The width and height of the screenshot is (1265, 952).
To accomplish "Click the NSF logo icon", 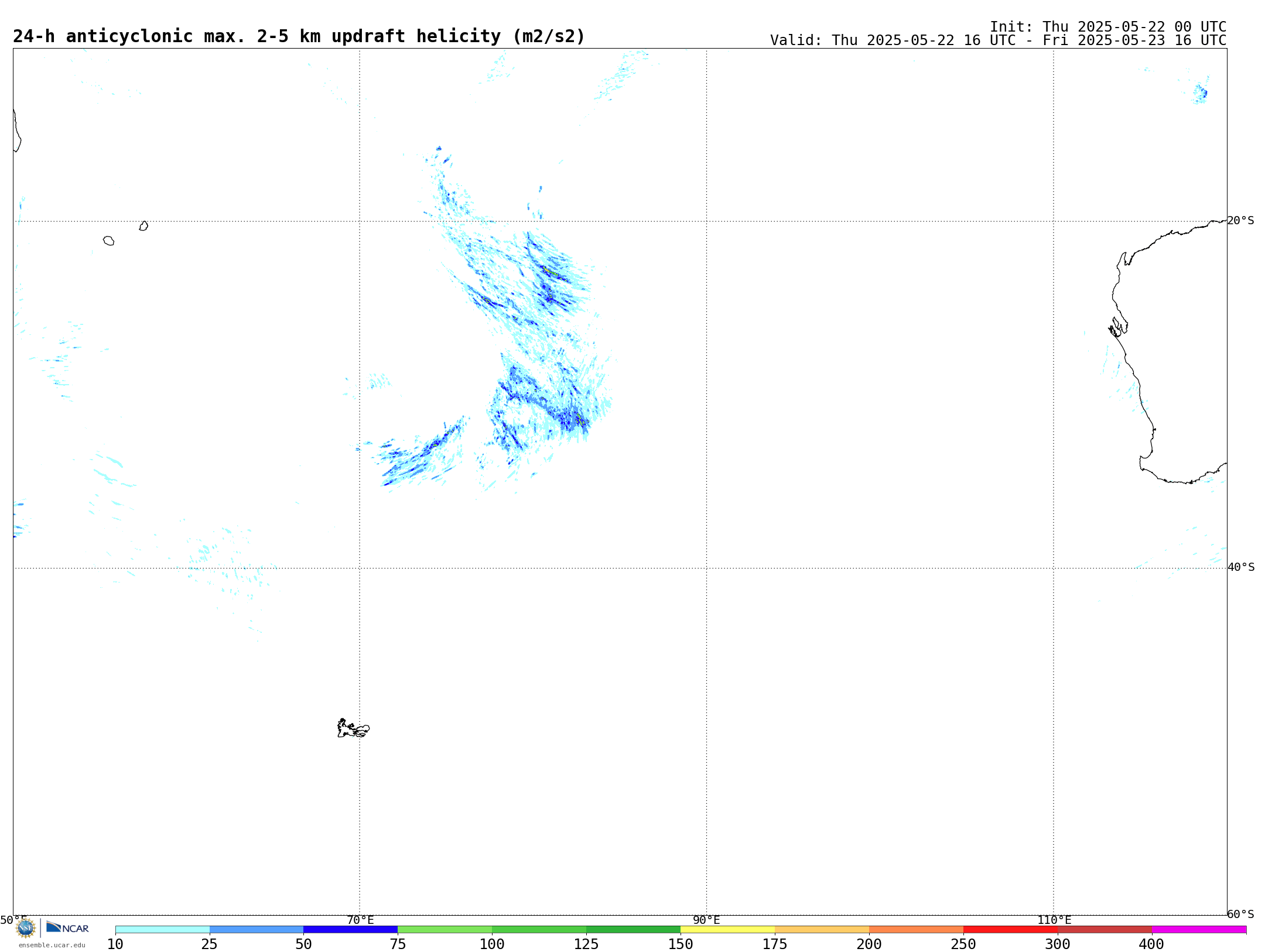I will [x=26, y=928].
